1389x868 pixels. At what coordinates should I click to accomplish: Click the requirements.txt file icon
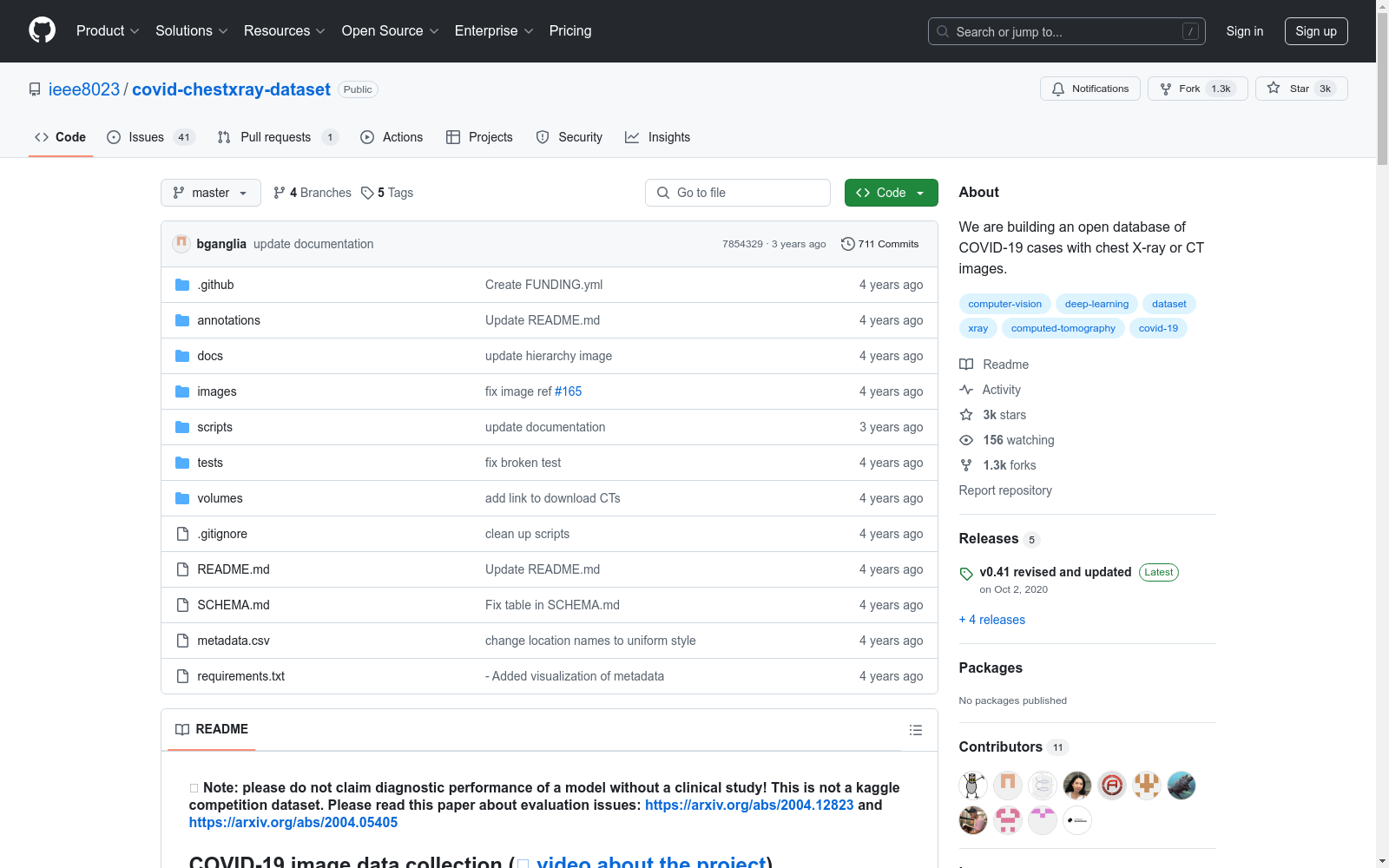182,676
